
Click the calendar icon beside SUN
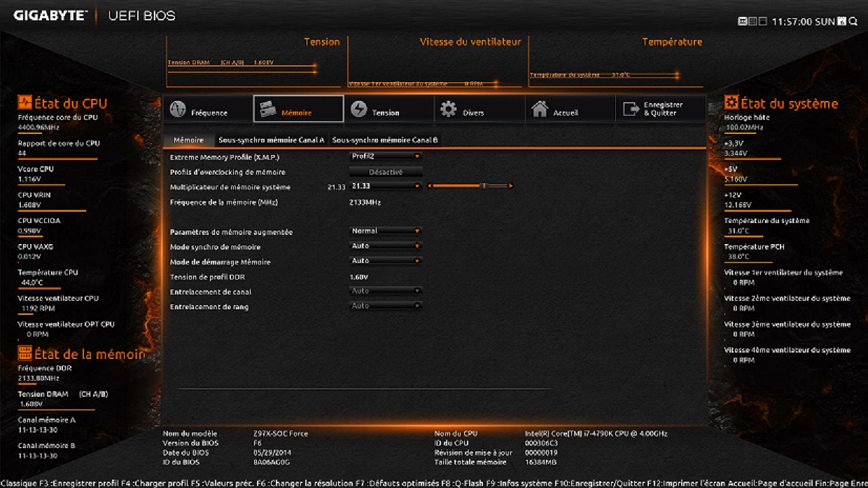tap(841, 21)
